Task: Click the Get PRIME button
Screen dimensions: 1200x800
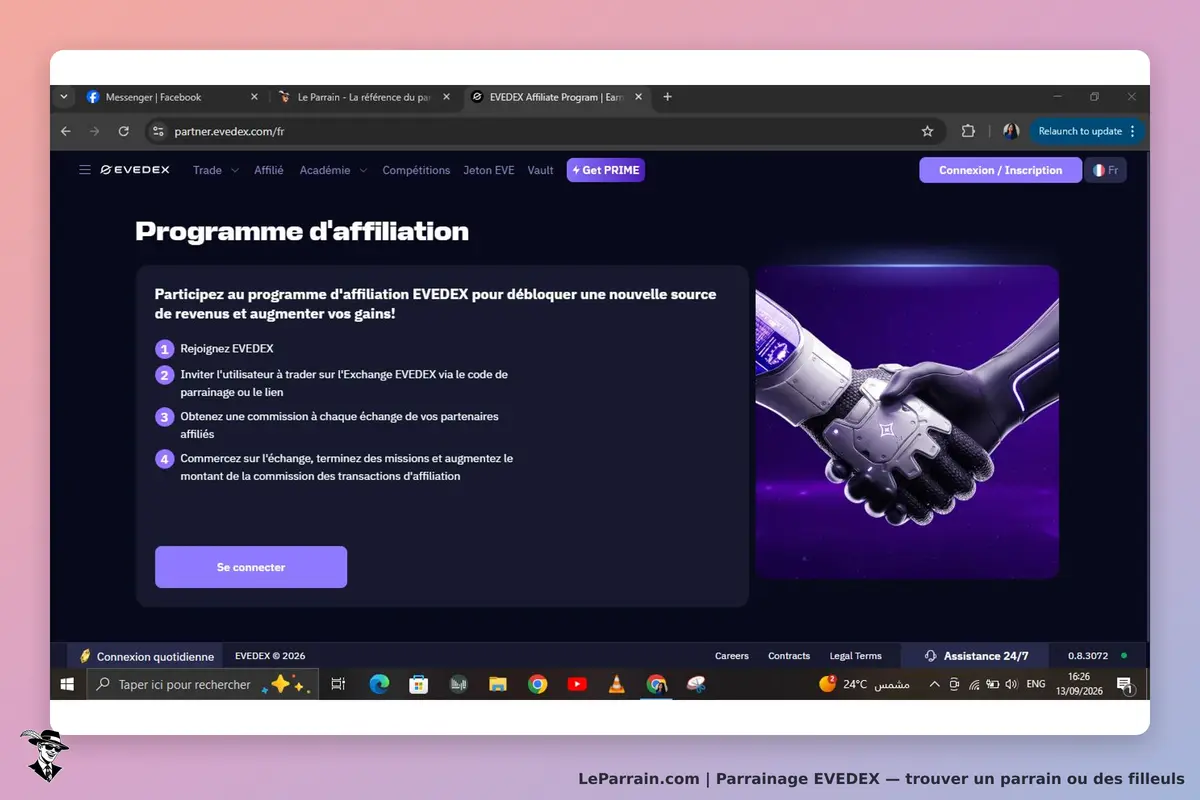Action: pos(606,170)
